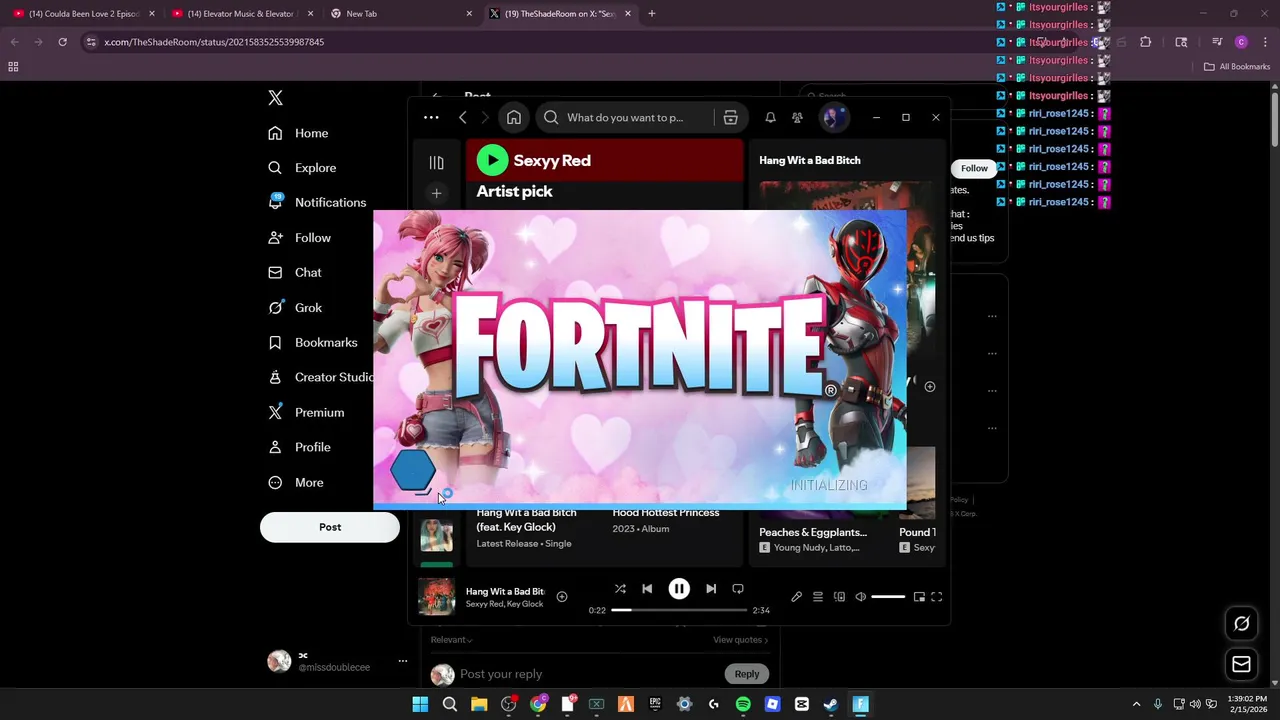Switch Spotify to full screen view

937,597
